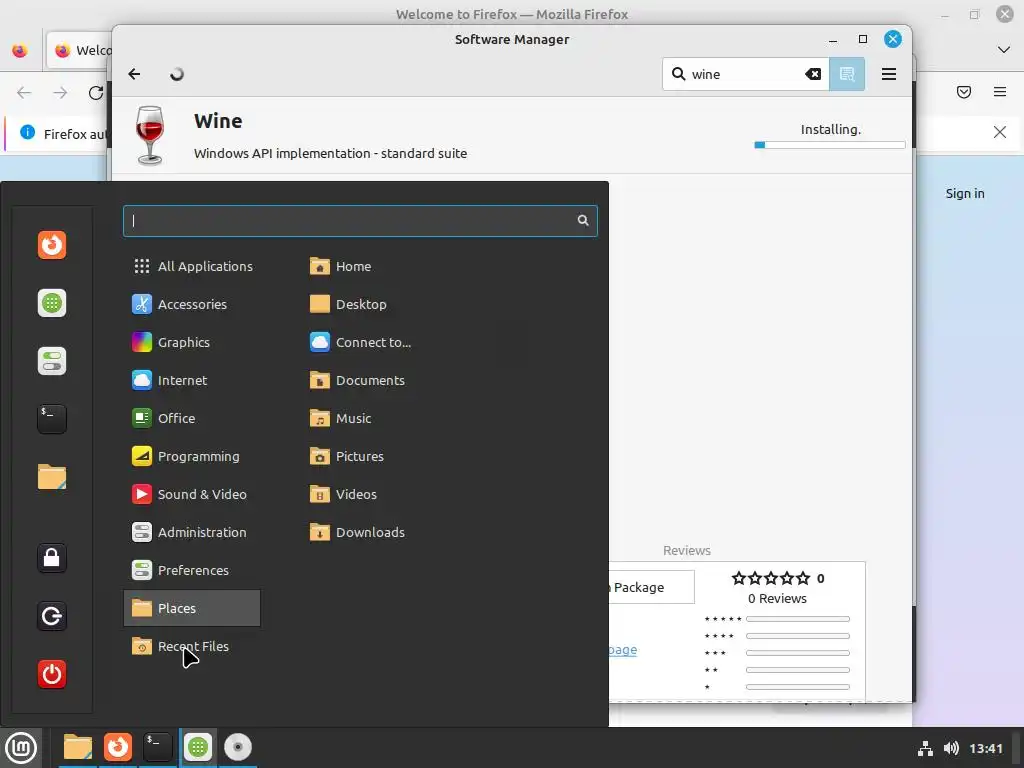Open Firefox from the menu favorites sidebar

(x=52, y=245)
